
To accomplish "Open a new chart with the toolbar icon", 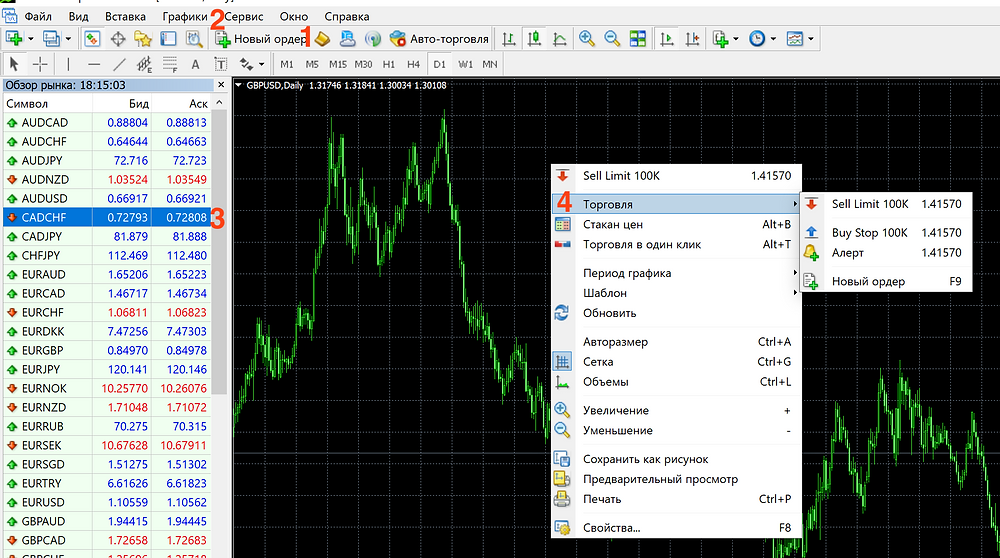I will point(13,39).
